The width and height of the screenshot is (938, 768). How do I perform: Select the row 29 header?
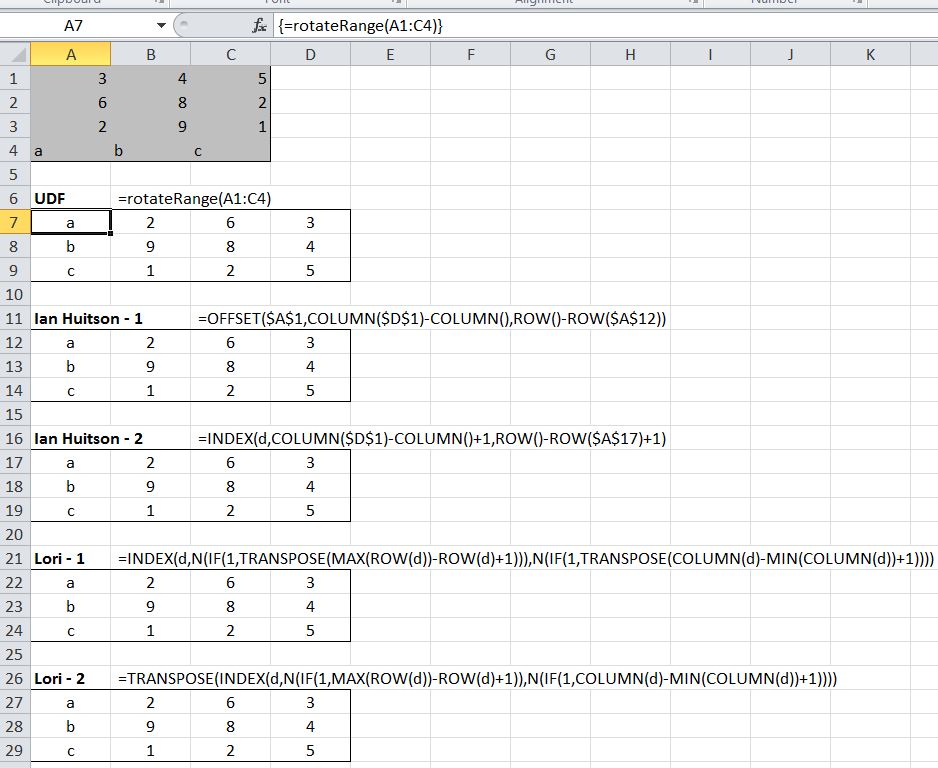click(15, 750)
